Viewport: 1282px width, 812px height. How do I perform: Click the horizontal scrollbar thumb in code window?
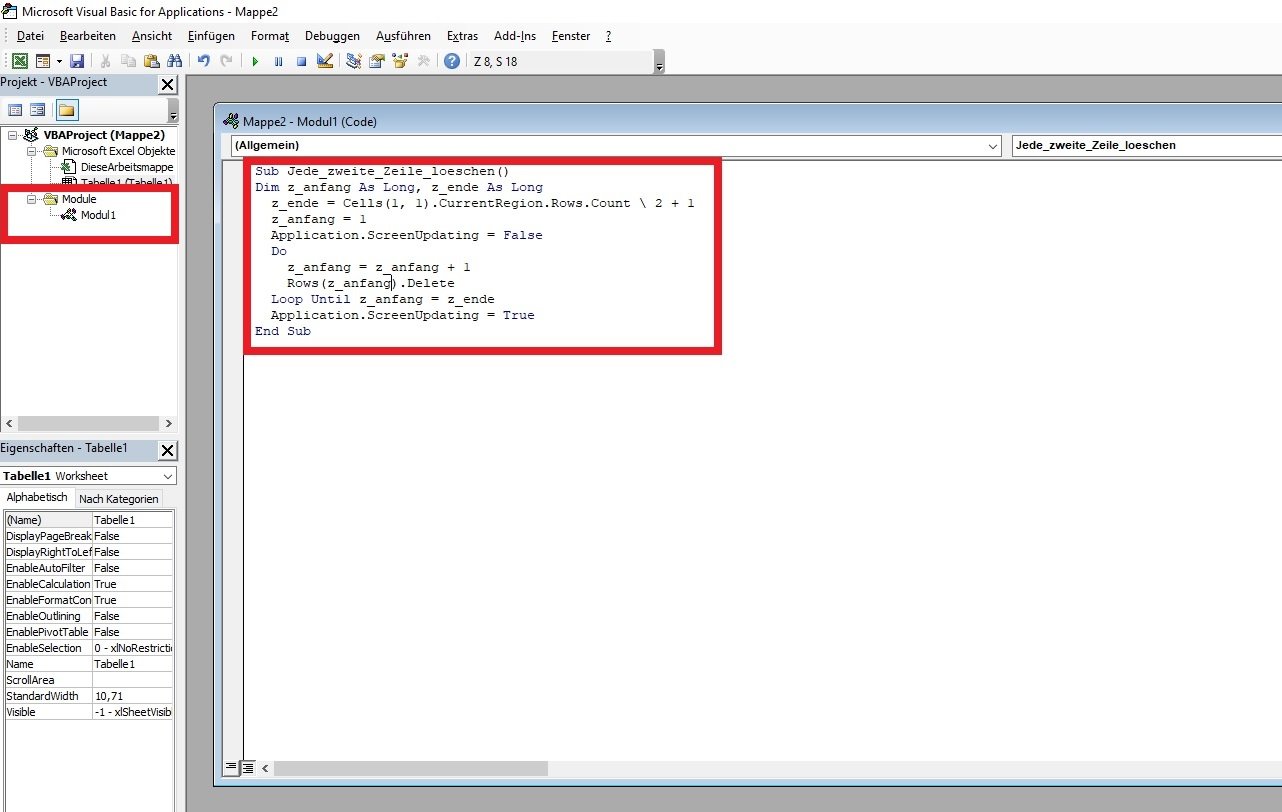point(411,768)
